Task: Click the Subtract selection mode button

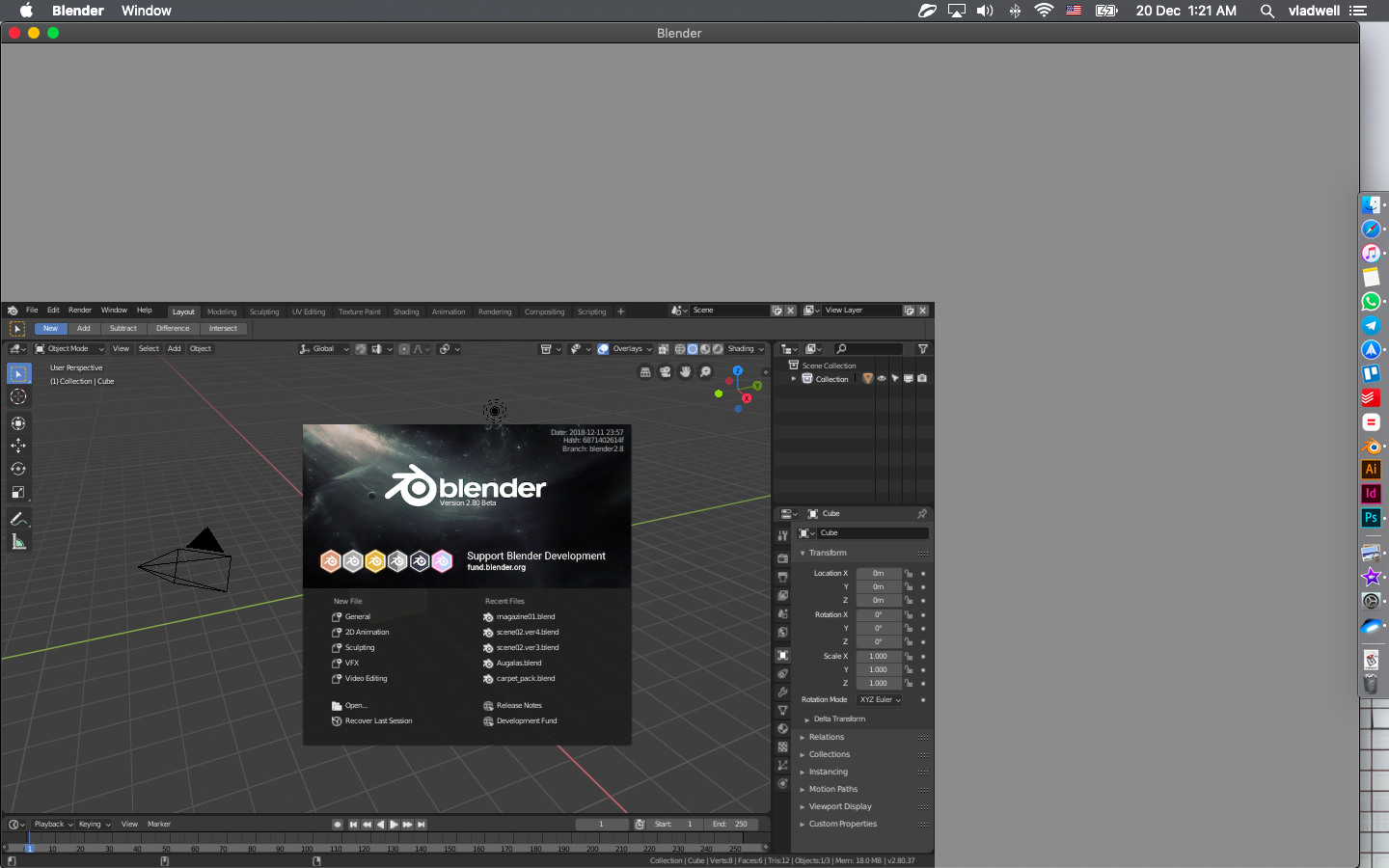Action: [123, 329]
